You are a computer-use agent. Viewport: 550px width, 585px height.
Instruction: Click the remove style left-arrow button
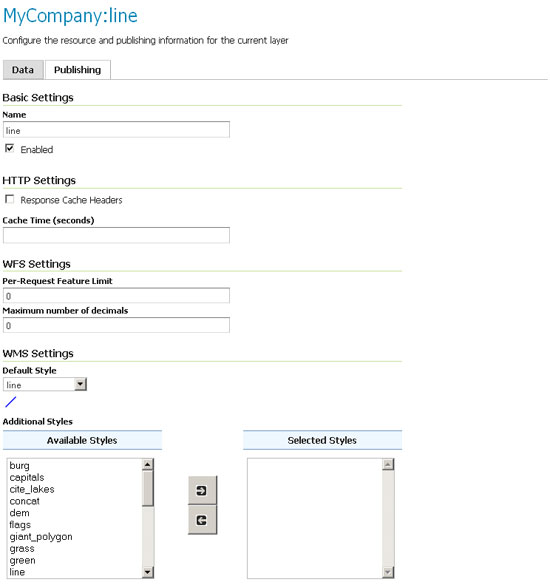pyautogui.click(x=202, y=520)
